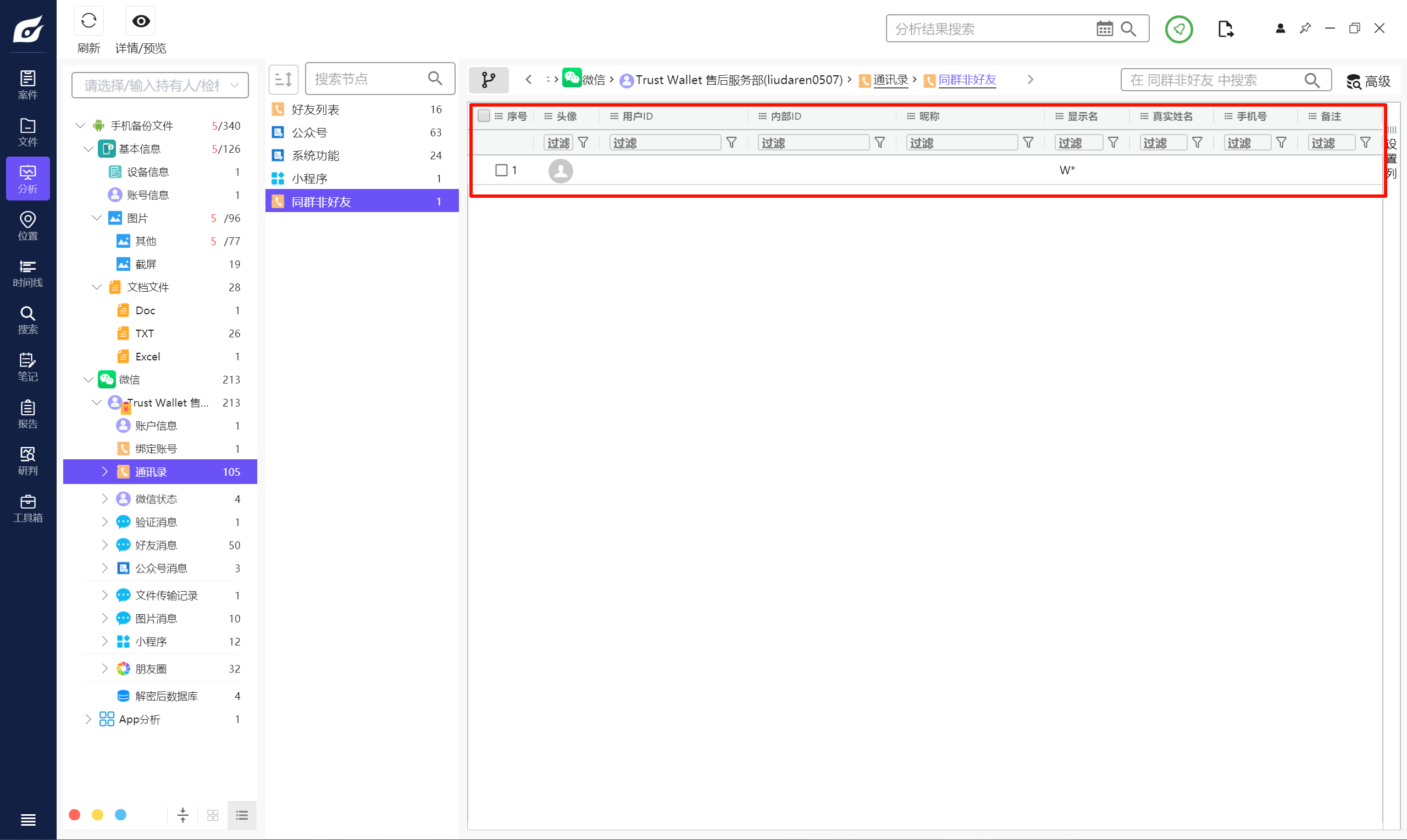
Task: Click the export file icon in top bar
Action: click(1225, 29)
